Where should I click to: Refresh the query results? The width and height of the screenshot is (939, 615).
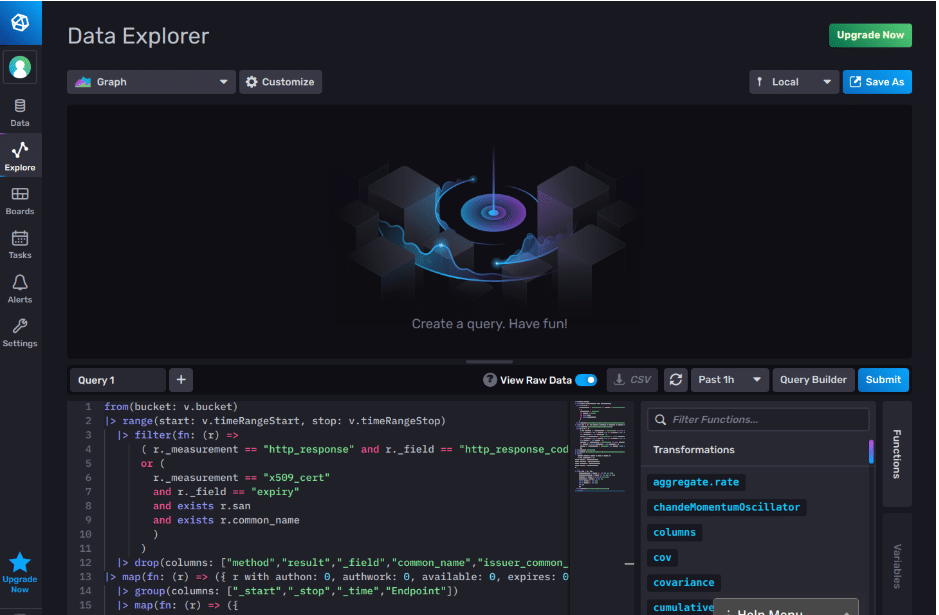click(675, 380)
